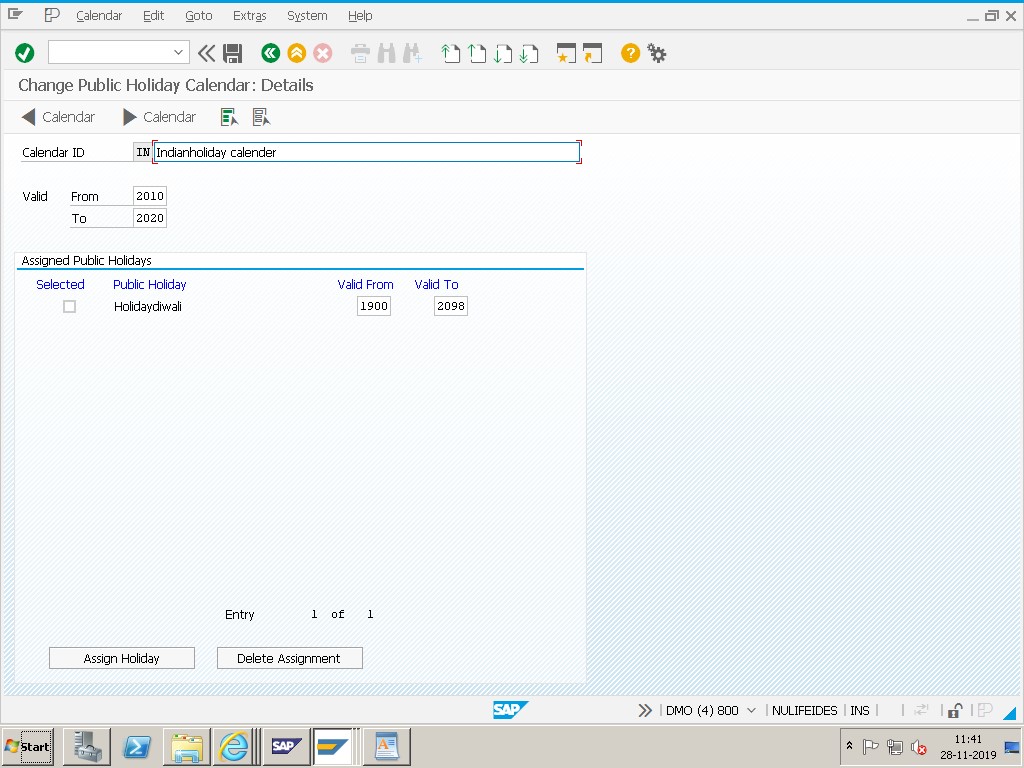
Task: Click the yellow Exit icon
Action: [x=296, y=53]
